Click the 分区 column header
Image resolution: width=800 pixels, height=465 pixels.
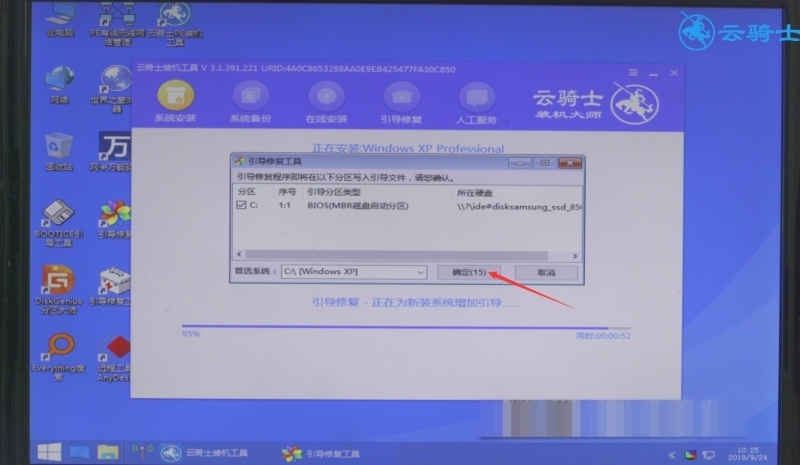[x=246, y=192]
